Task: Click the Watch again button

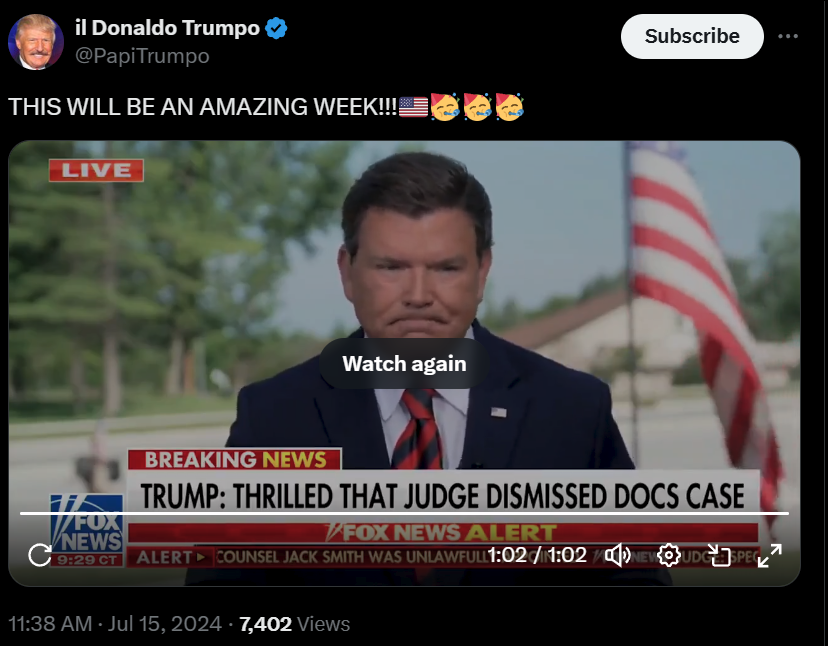Action: (404, 363)
